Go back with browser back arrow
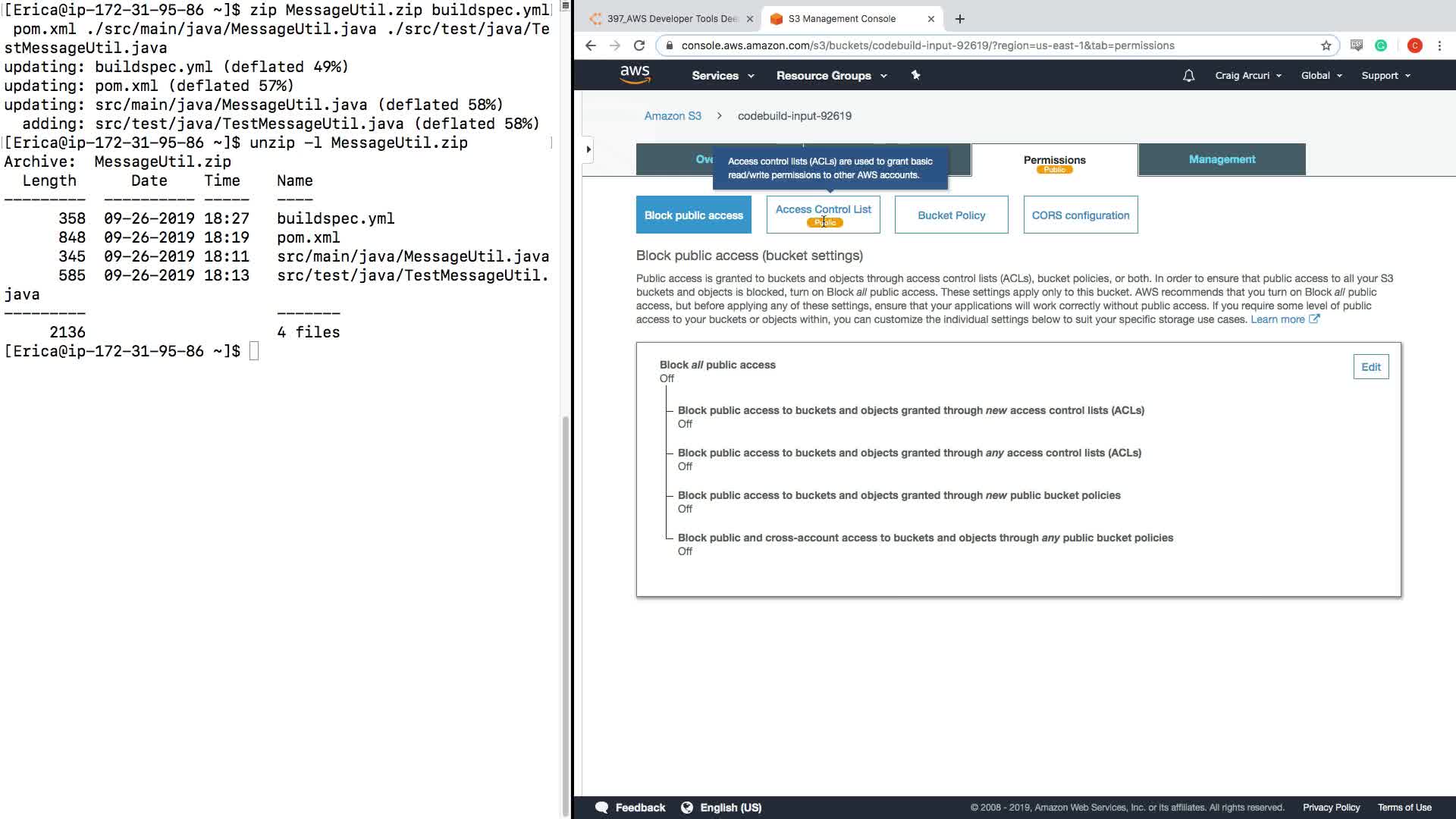The height and width of the screenshot is (819, 1456). [x=591, y=45]
